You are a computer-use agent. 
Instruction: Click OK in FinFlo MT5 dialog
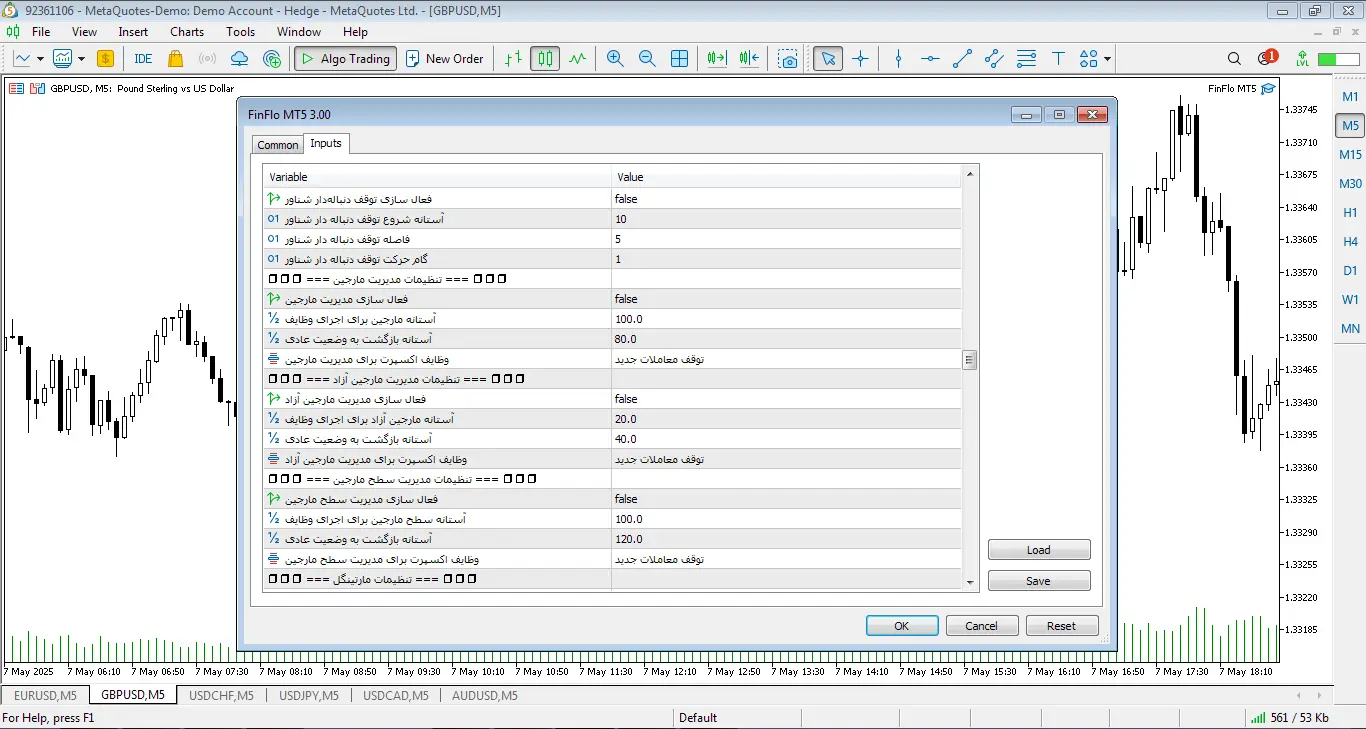pos(902,626)
